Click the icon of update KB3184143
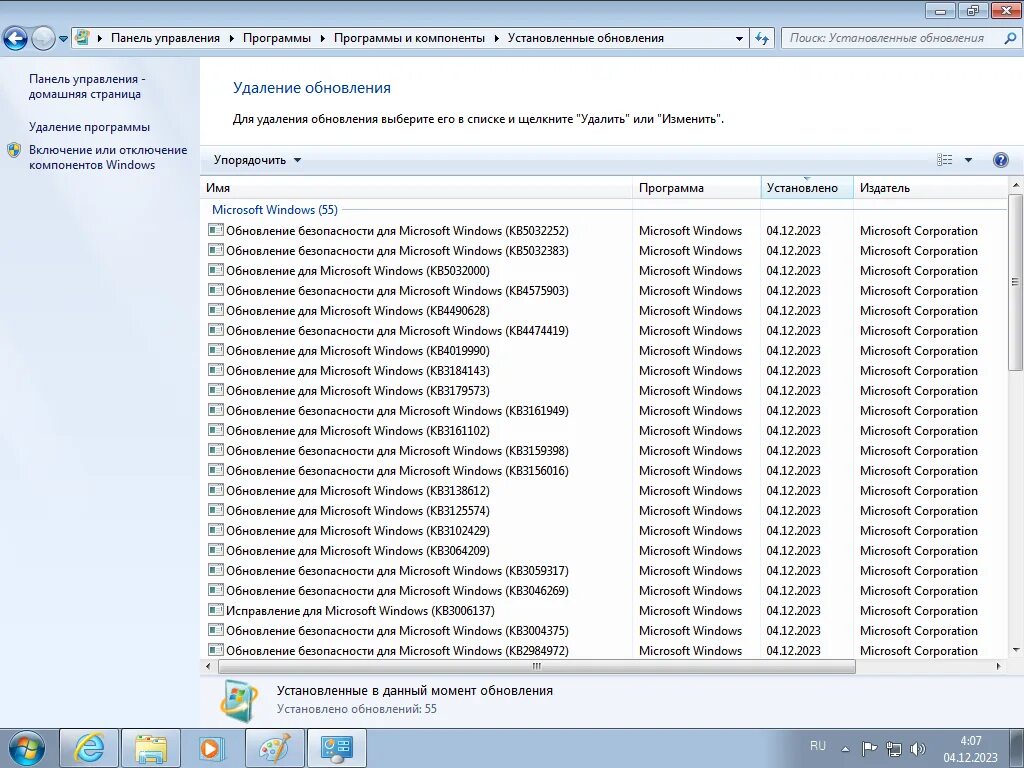Viewport: 1024px width, 768px height. (x=216, y=369)
